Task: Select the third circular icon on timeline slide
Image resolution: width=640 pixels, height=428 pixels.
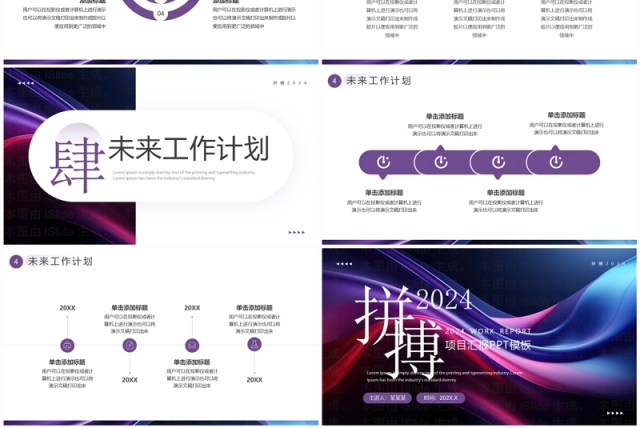Action: click(x=192, y=345)
